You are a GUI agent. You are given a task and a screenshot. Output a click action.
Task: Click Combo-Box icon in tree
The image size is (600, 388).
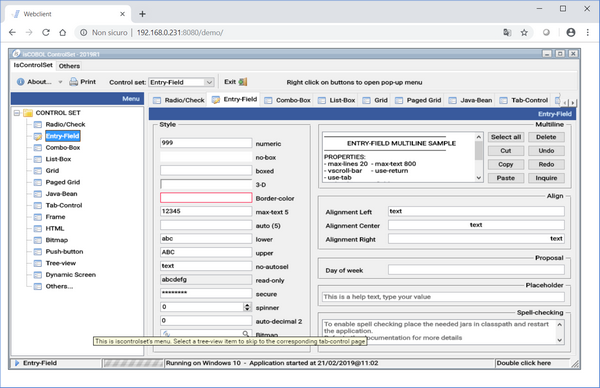tap(38, 148)
